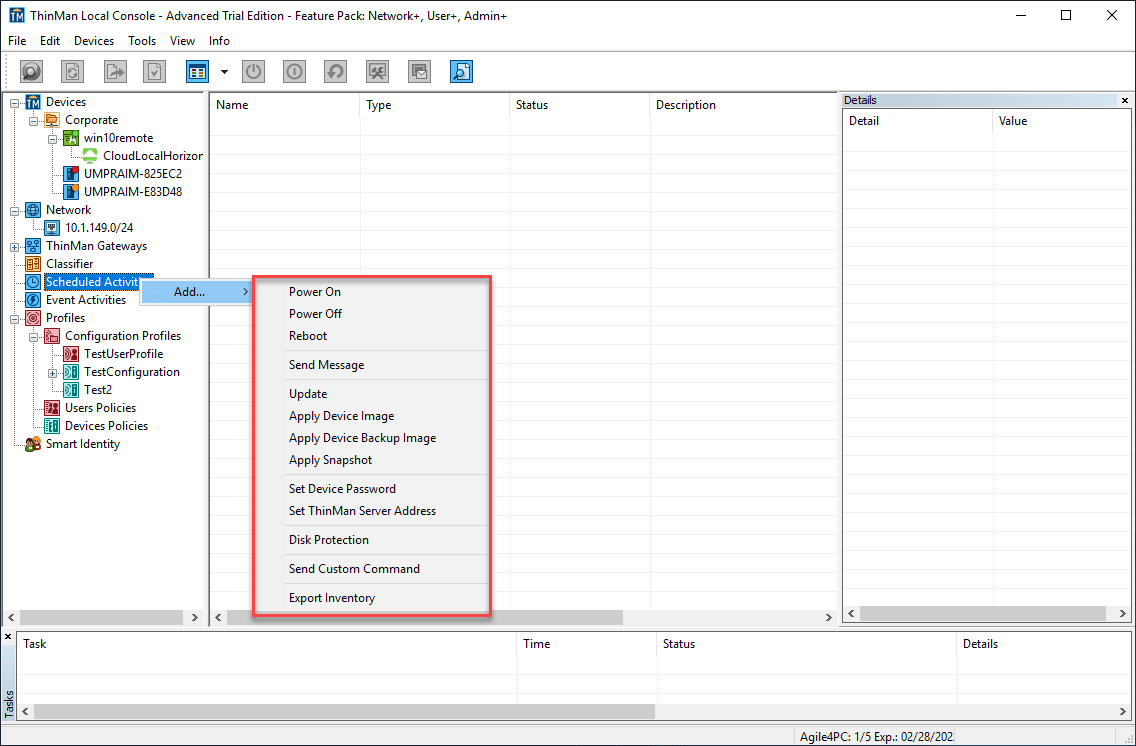Open the Tools menu
This screenshot has height=746, width=1136.
(142, 41)
